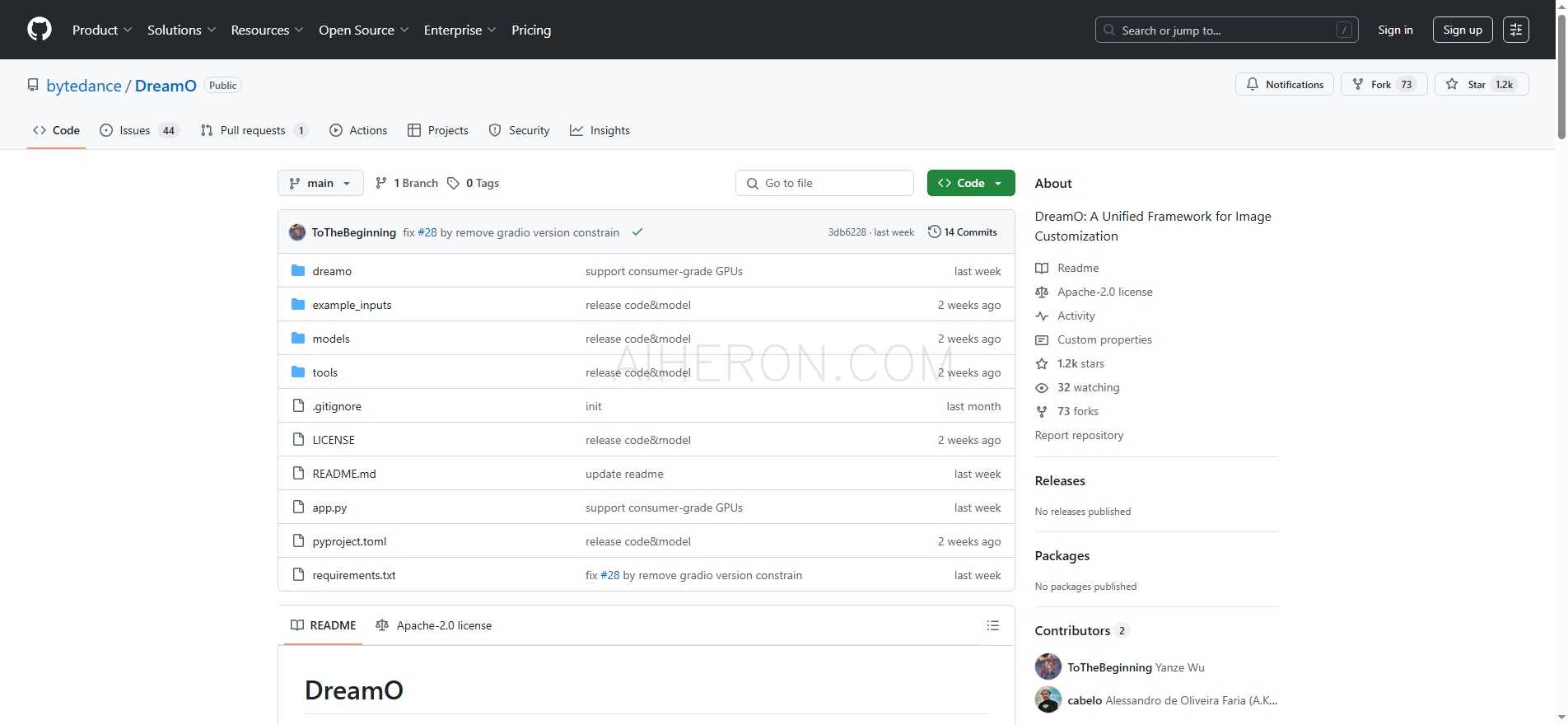Open the LICENSE file
1568x725 pixels.
pyautogui.click(x=334, y=440)
